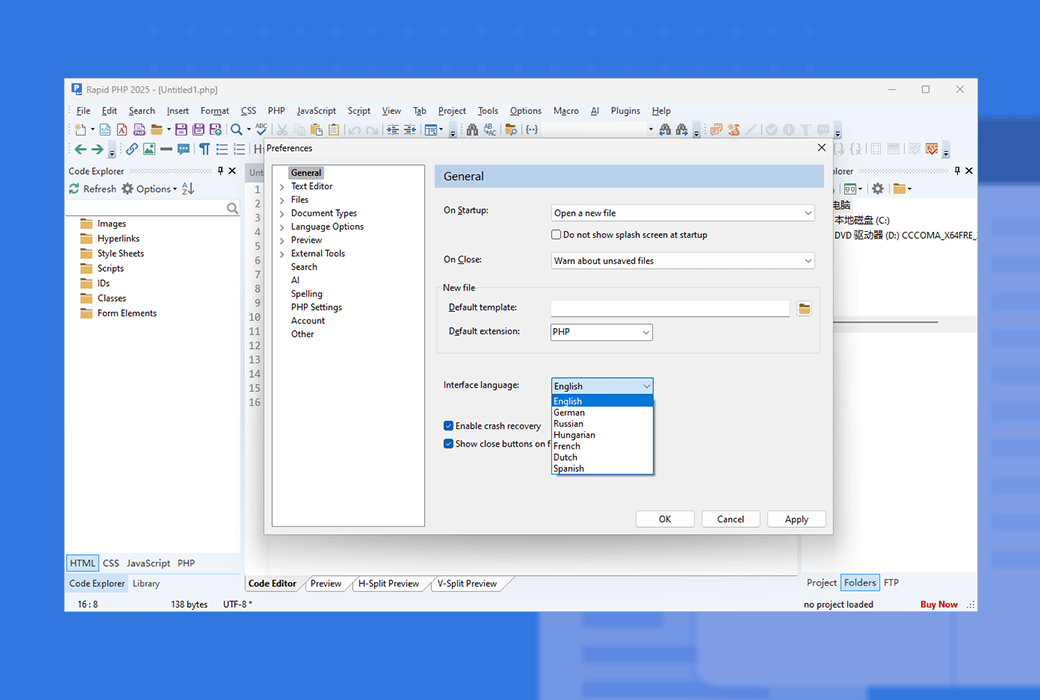Click the paragraph pilcrow formatting icon

pyautogui.click(x=204, y=149)
